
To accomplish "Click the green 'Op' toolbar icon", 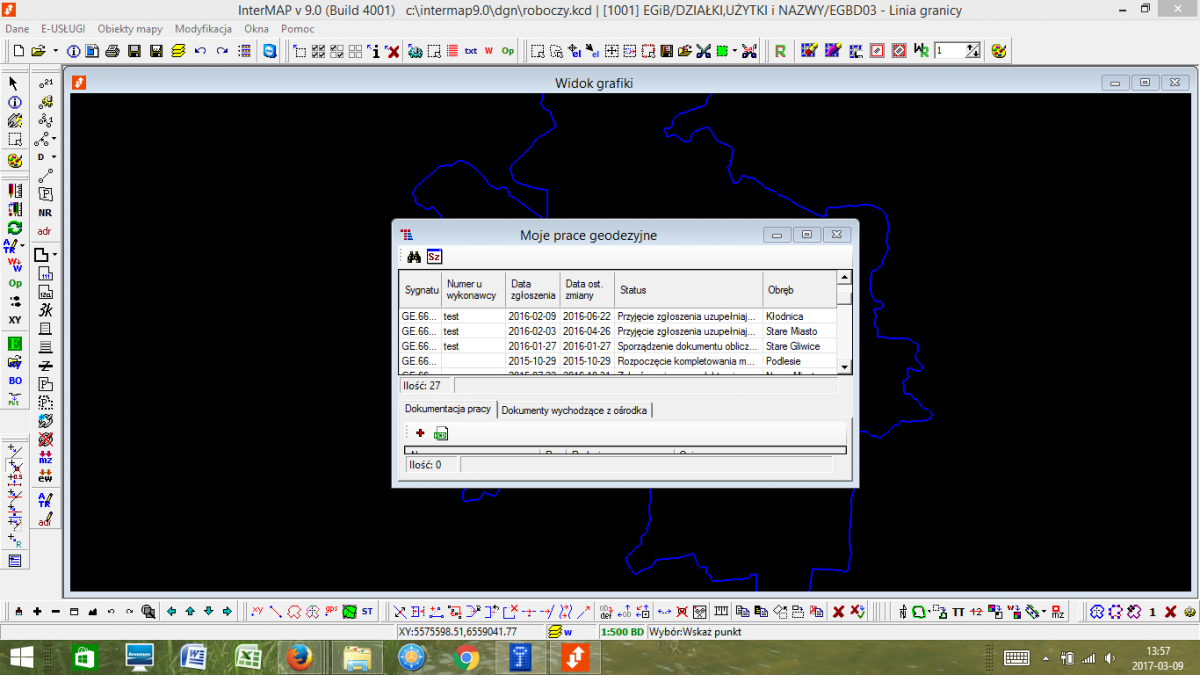I will click(x=508, y=50).
